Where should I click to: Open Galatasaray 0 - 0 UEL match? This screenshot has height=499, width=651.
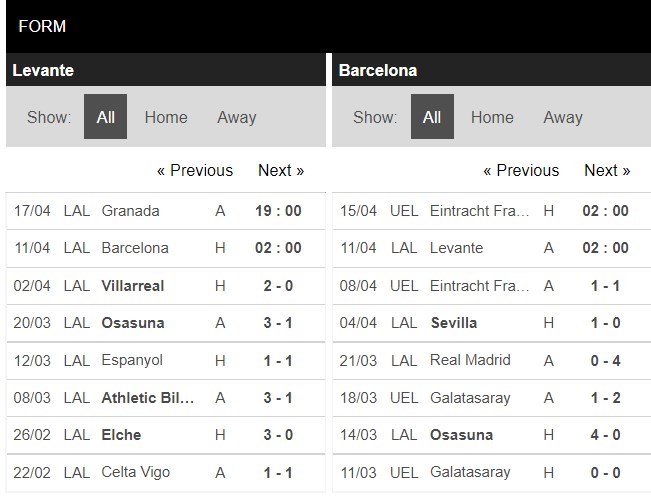(492, 472)
